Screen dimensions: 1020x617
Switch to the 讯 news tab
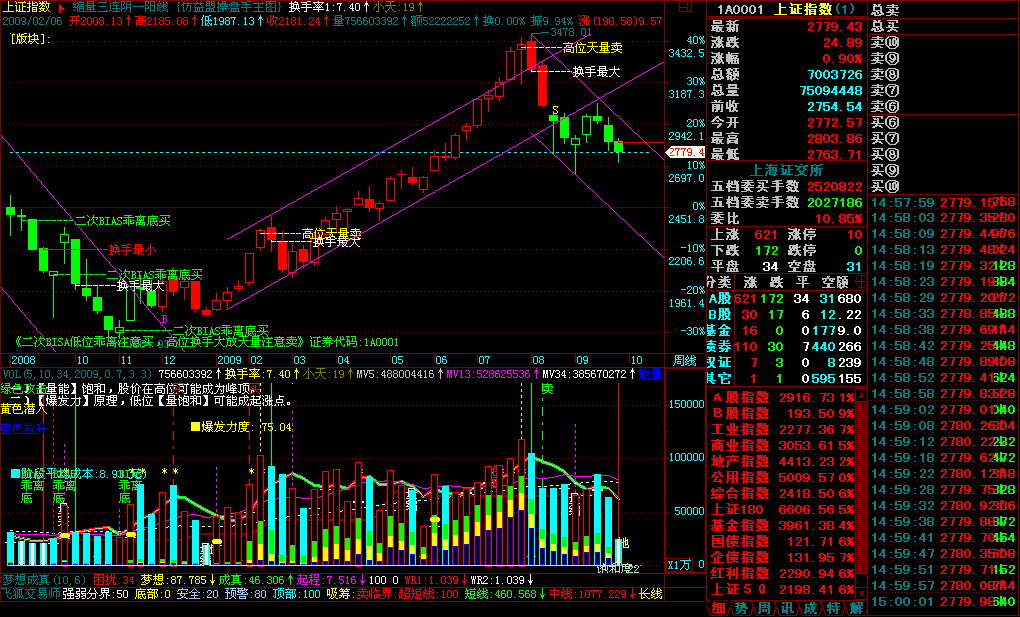point(787,608)
